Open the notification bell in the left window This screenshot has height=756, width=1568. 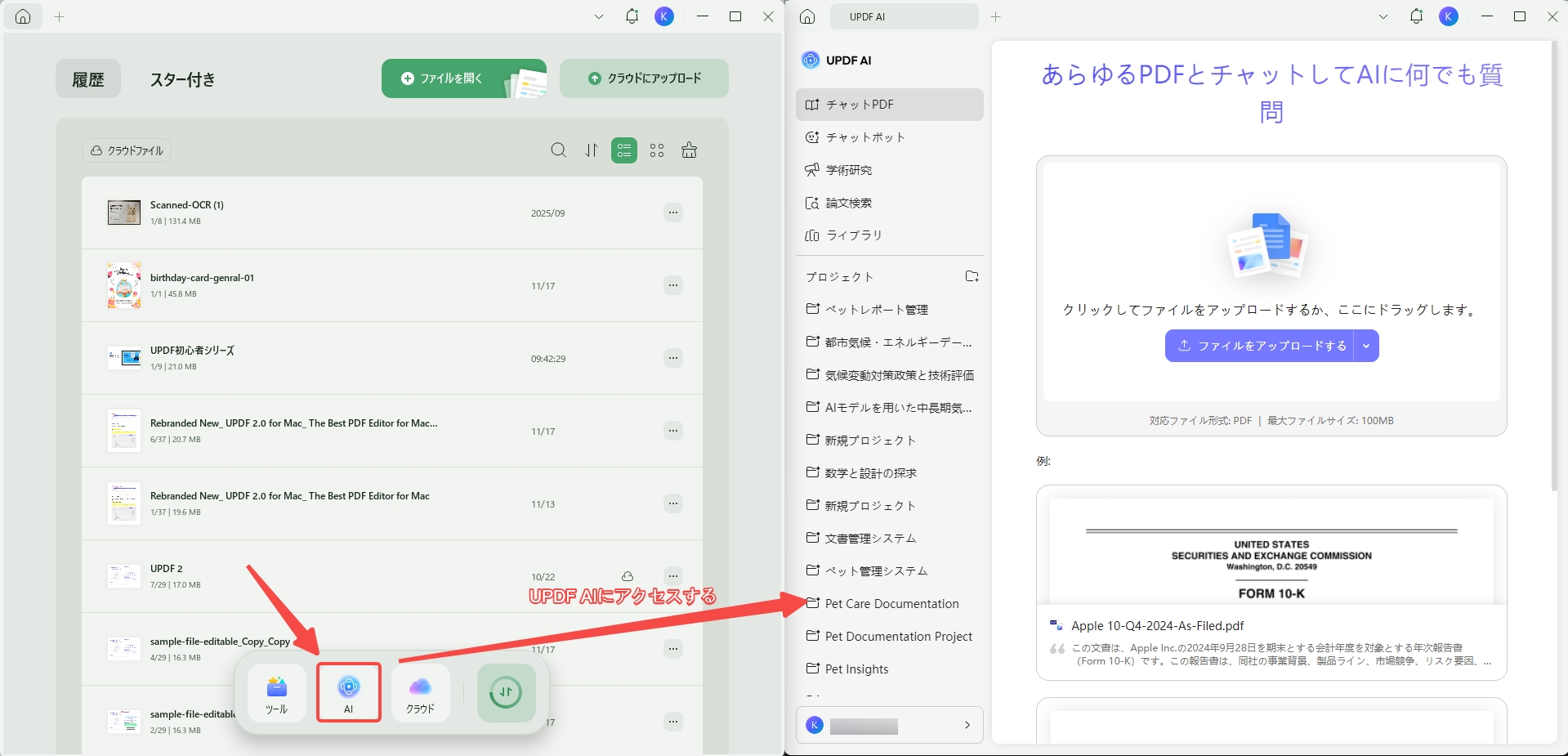point(631,16)
